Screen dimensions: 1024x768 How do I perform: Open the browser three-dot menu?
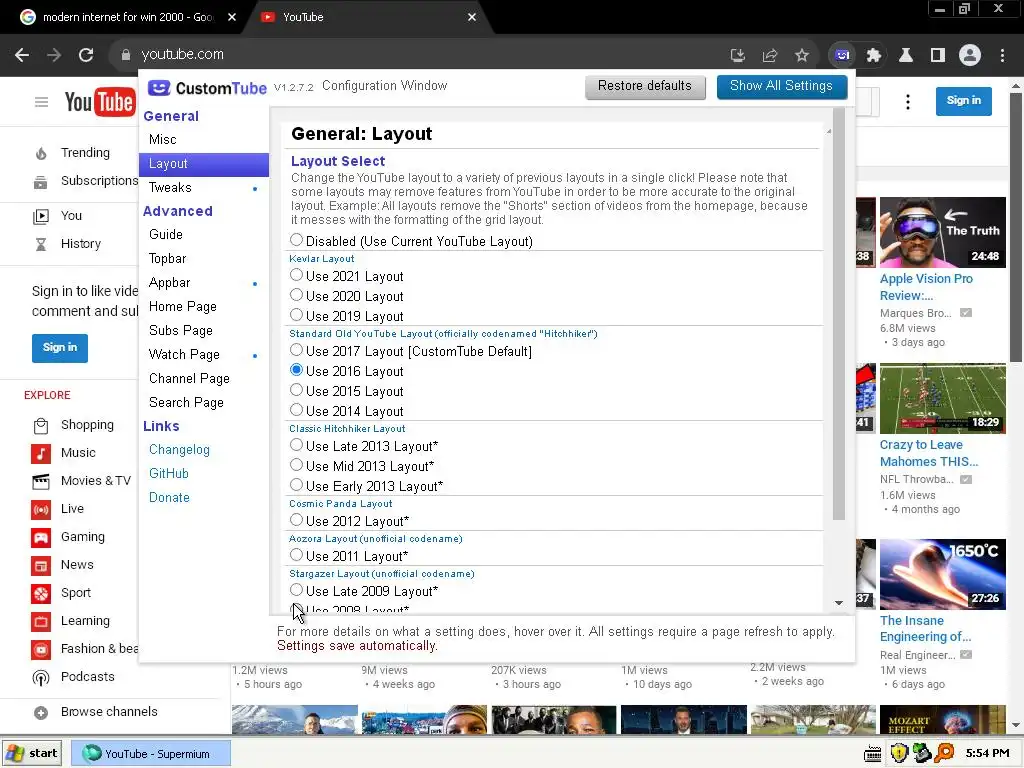coord(1002,56)
